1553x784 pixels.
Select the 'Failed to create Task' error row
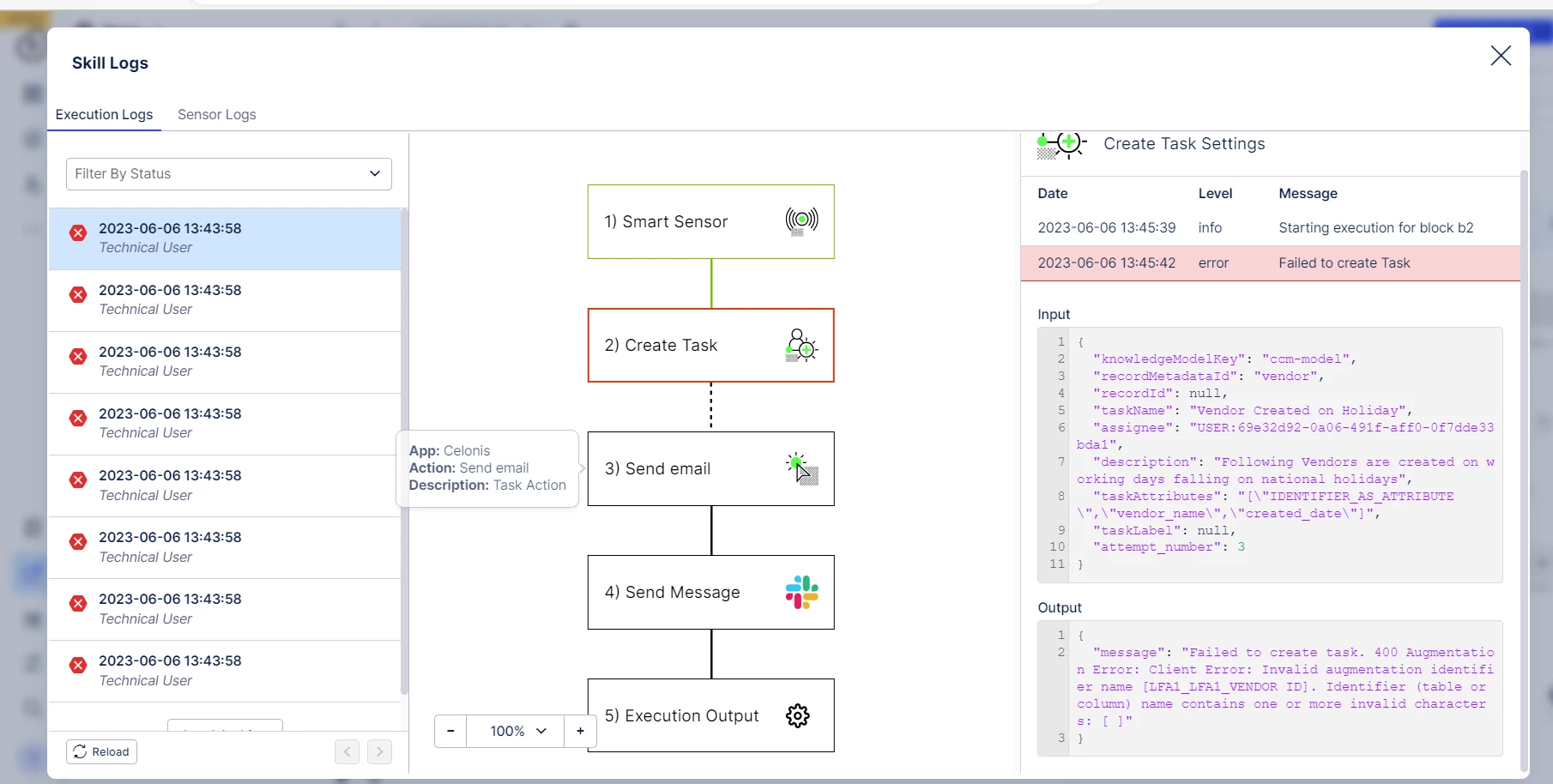pyautogui.click(x=1270, y=263)
